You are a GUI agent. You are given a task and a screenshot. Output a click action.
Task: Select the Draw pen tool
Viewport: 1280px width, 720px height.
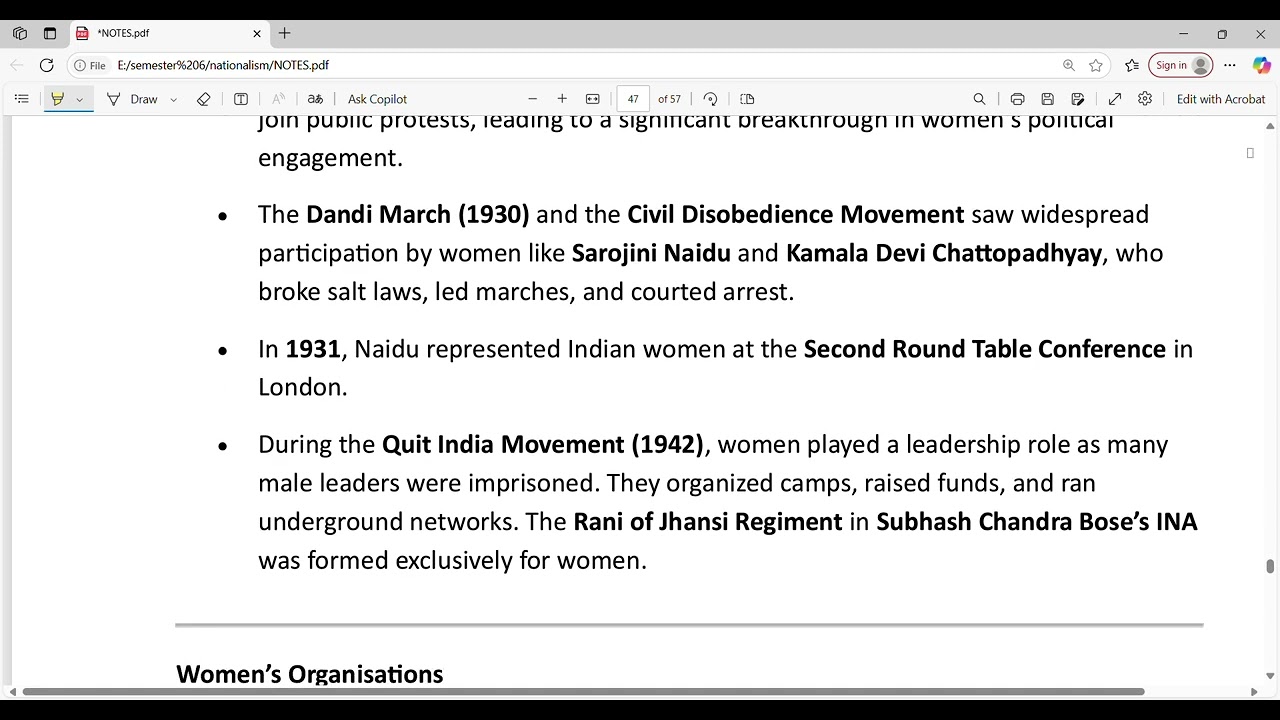133,99
